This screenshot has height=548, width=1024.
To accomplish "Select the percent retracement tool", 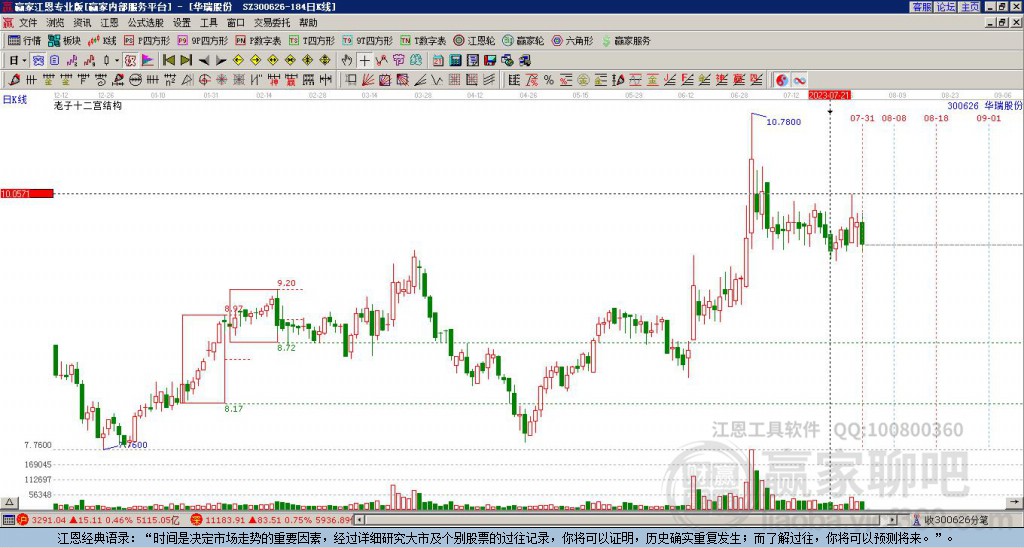I will coord(549,80).
